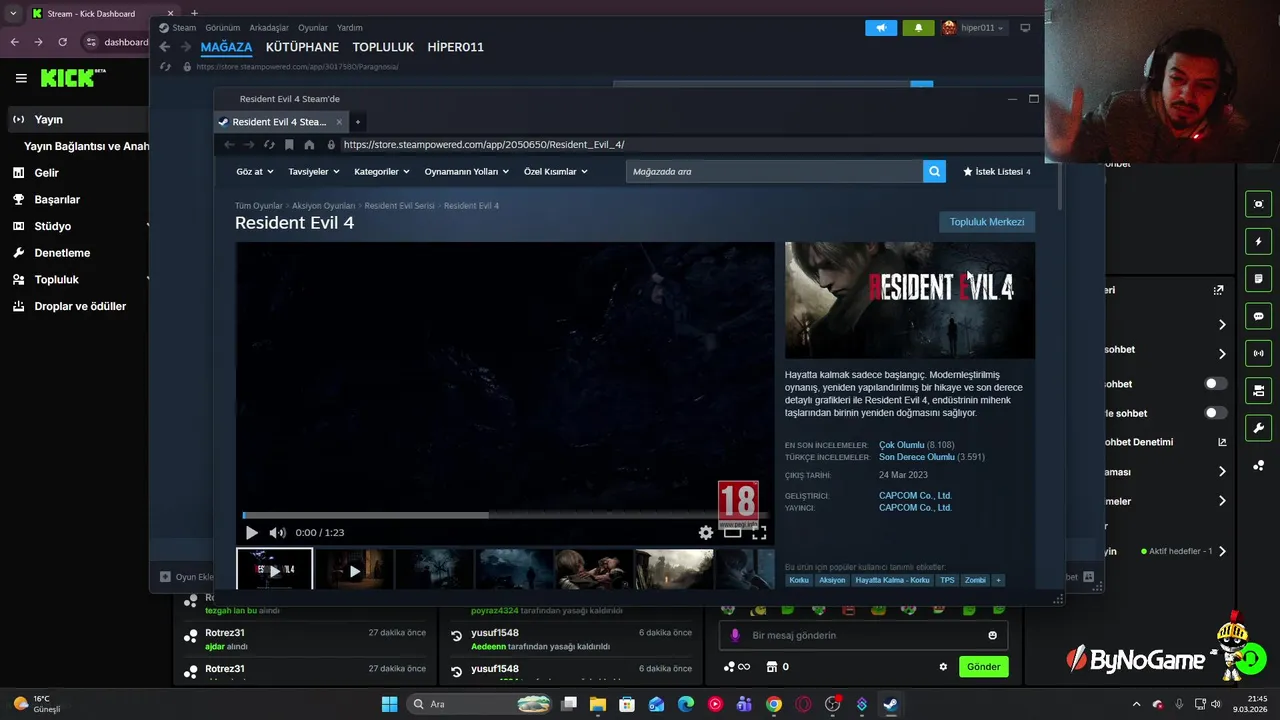
Task: Open the HİPER011 profile tab
Action: pyautogui.click(x=455, y=47)
